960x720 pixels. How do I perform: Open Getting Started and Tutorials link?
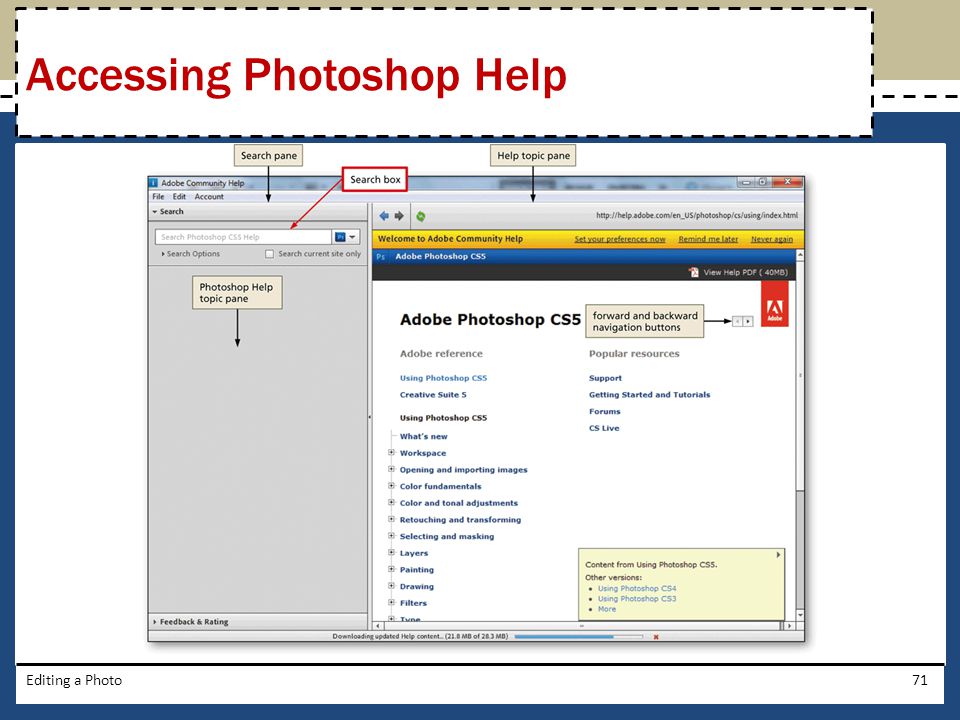coord(650,395)
